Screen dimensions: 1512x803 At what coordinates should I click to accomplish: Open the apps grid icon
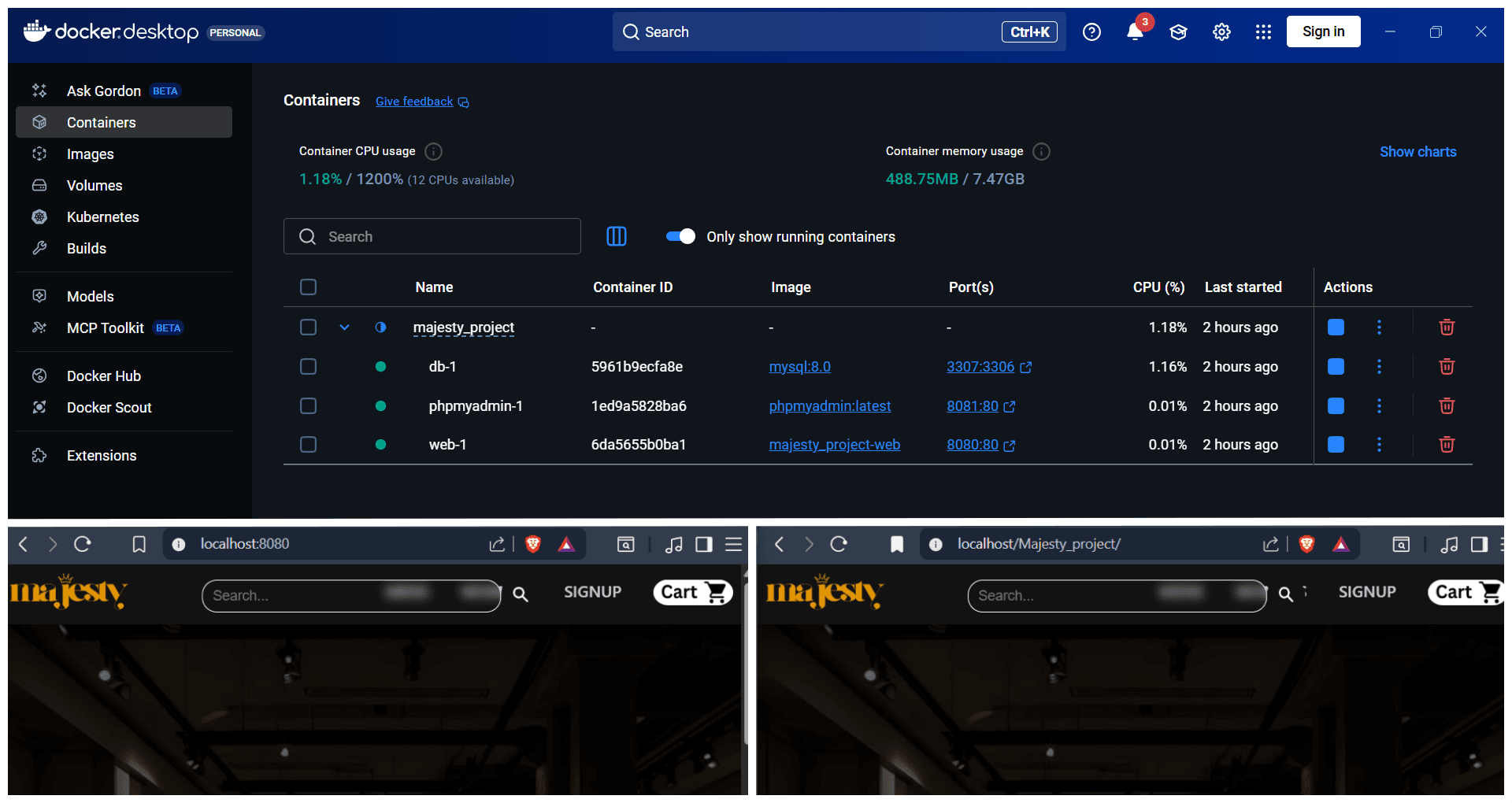[1263, 32]
